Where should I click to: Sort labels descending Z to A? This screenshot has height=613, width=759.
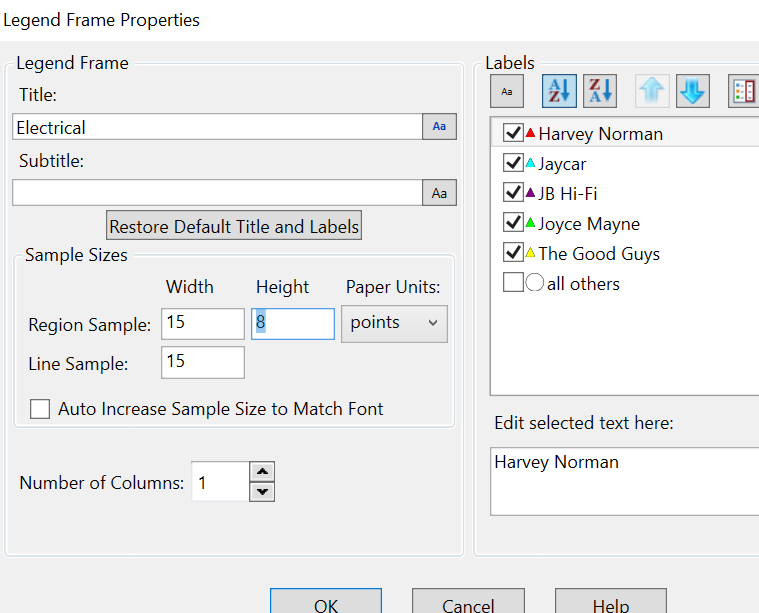(600, 91)
